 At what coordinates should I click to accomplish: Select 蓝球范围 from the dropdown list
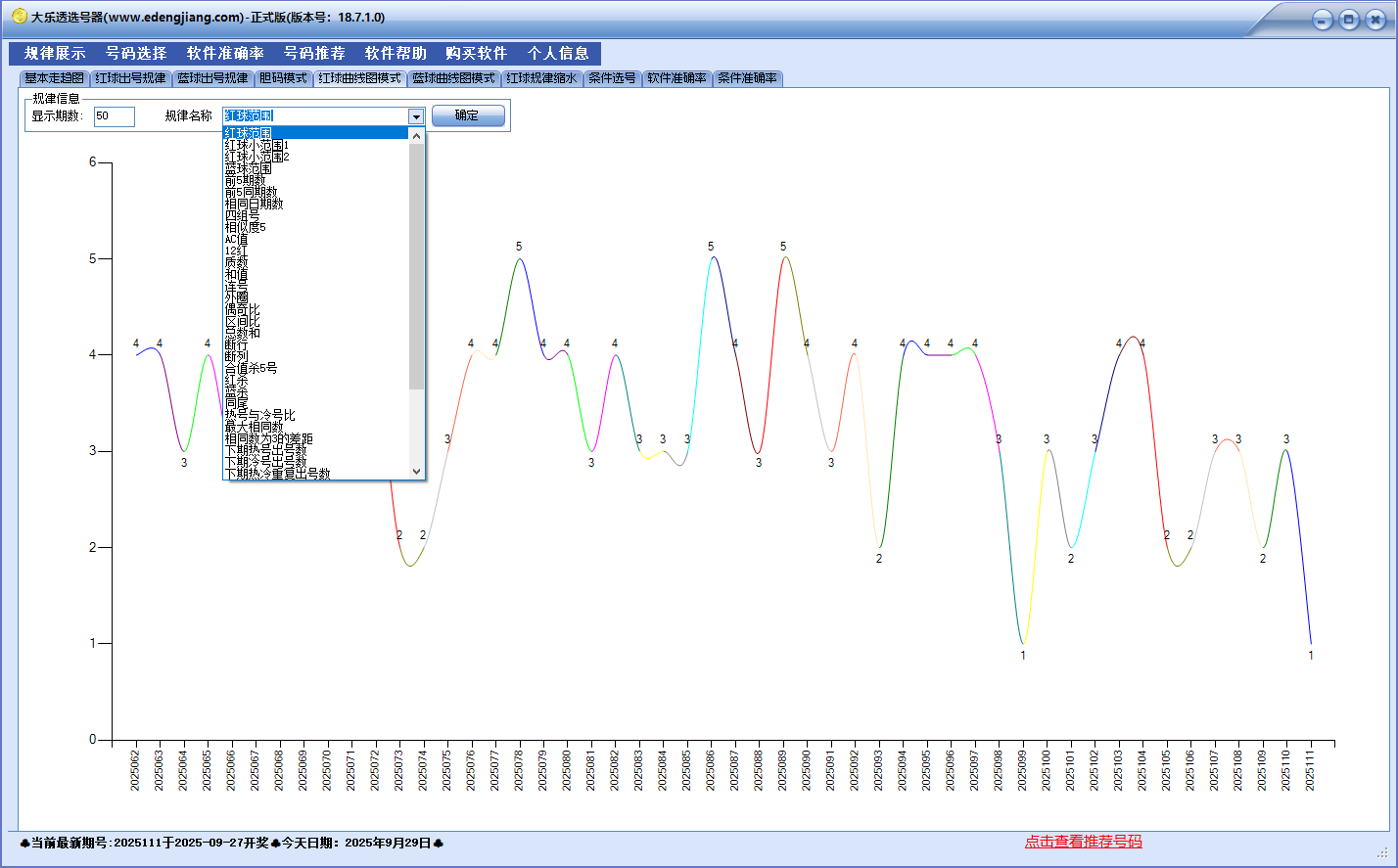coord(248,168)
